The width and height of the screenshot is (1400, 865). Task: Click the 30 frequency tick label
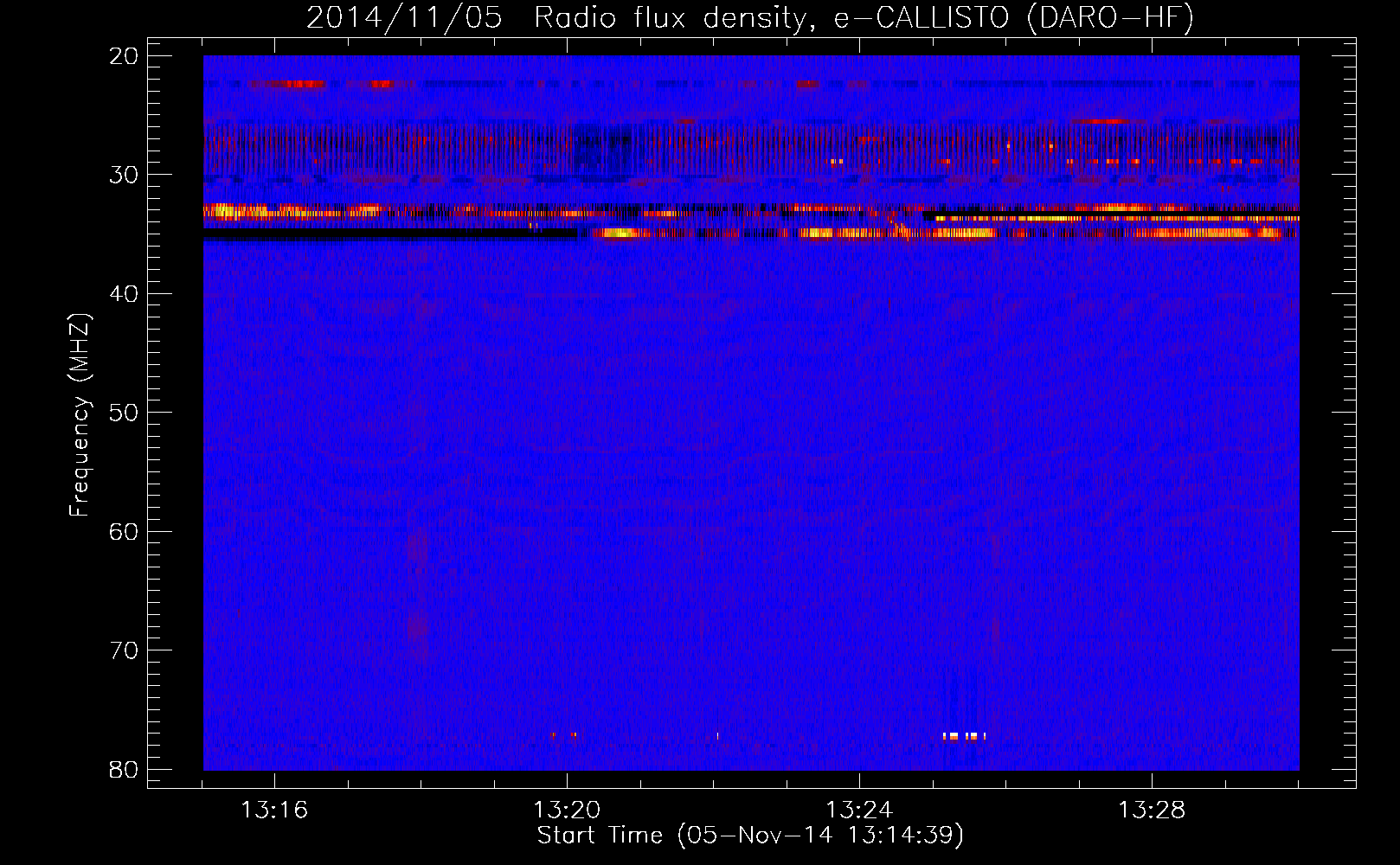point(124,175)
